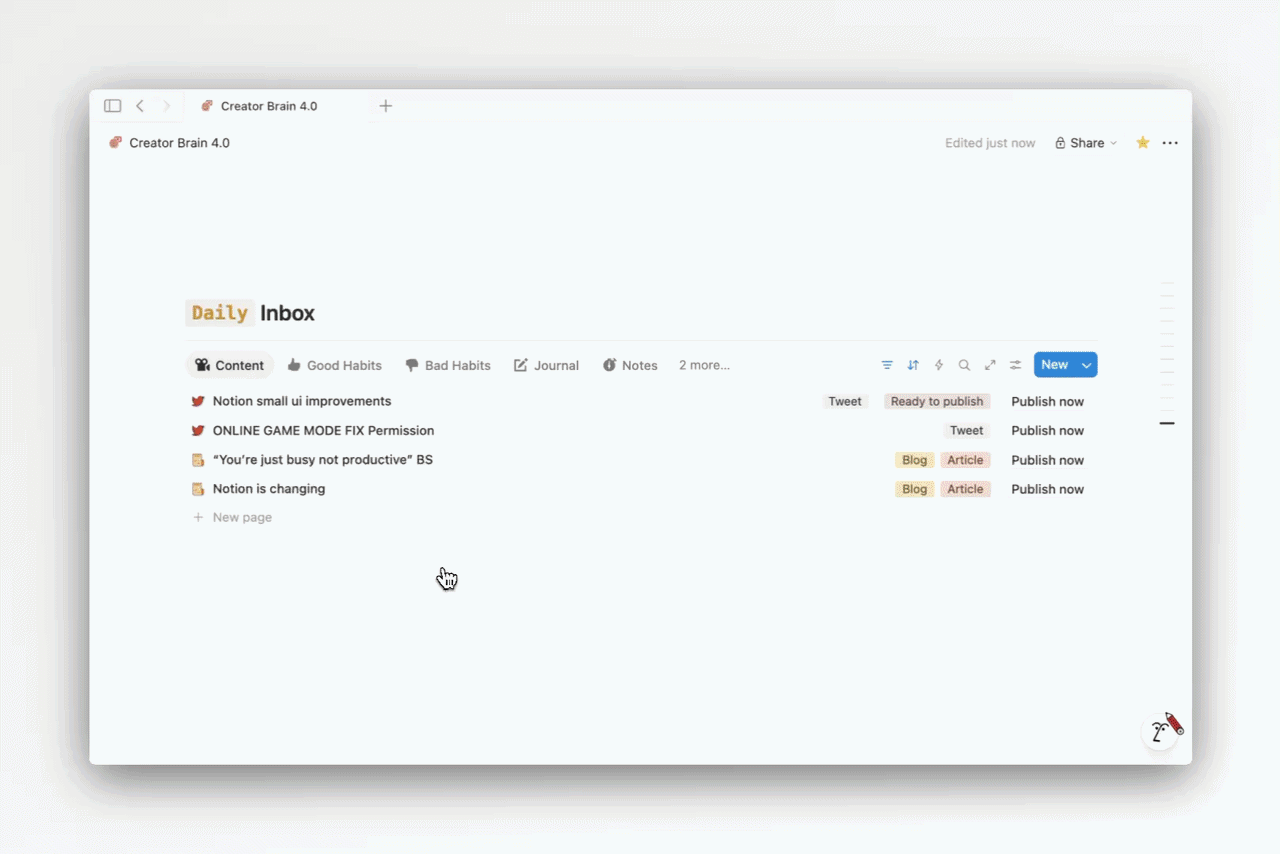Show the 2 more views menu
Viewport: 1280px width, 854px height.
coord(704,365)
